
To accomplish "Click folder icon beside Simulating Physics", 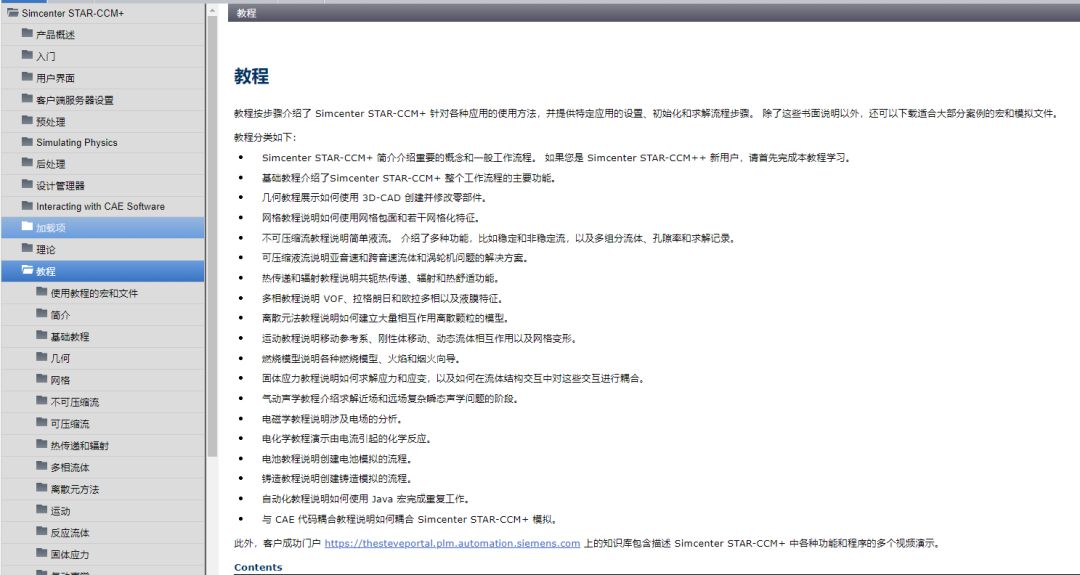I will click(x=28, y=142).
